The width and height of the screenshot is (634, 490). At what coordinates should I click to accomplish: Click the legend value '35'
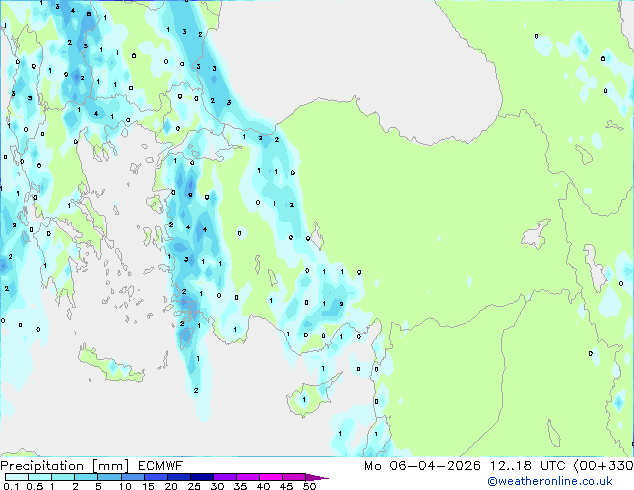240,486
